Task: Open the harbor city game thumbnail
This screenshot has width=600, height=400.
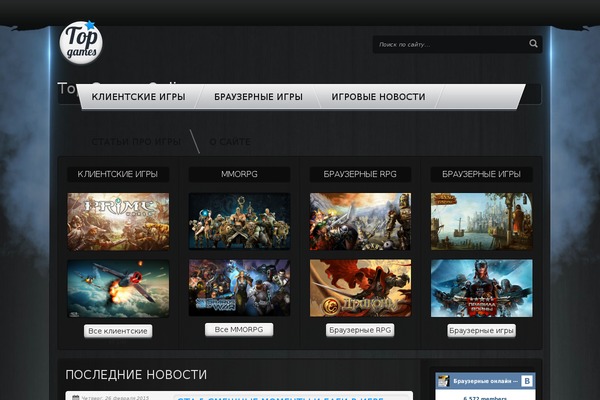Action: pos(481,222)
